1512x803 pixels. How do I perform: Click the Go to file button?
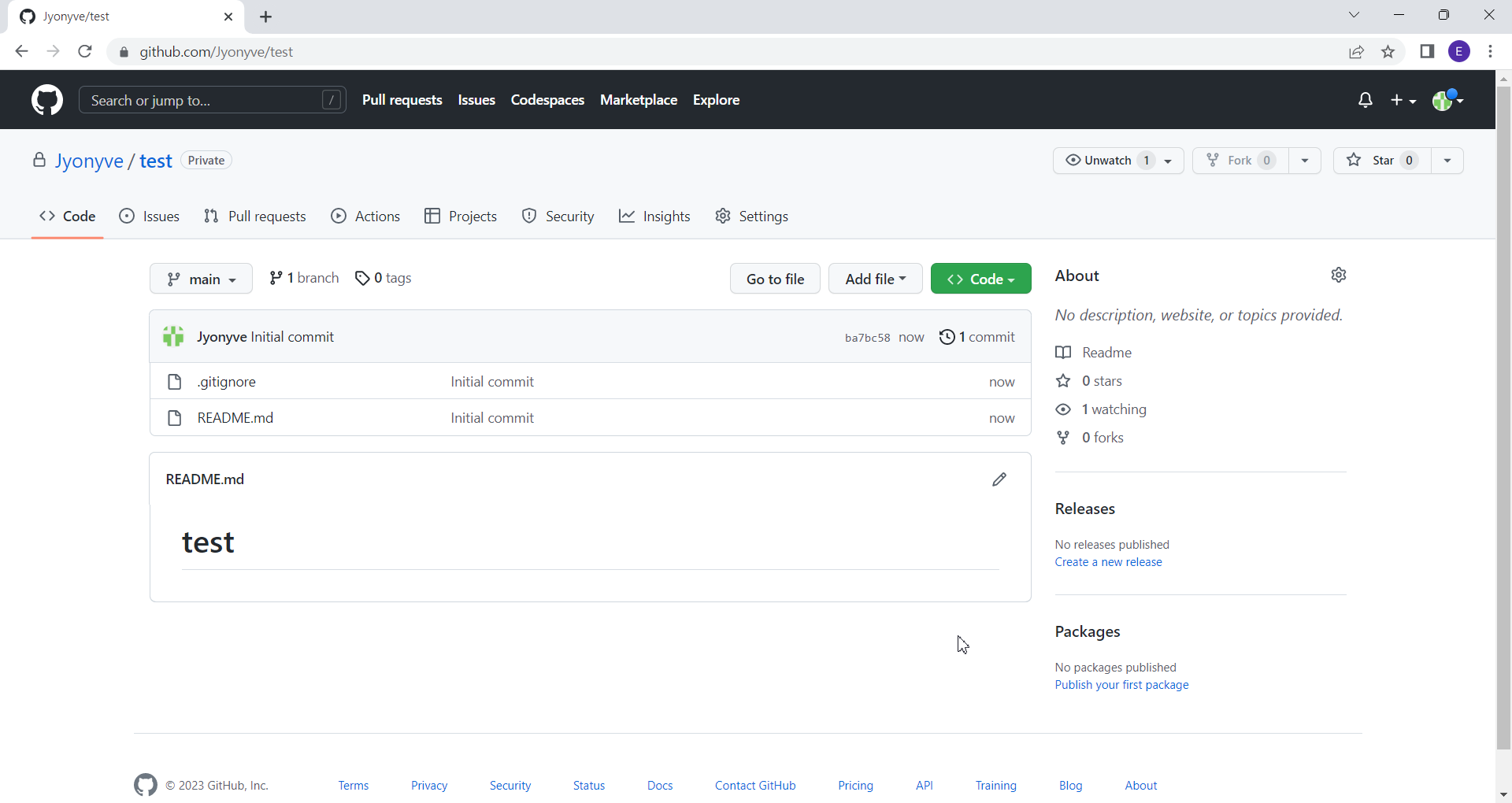(775, 279)
